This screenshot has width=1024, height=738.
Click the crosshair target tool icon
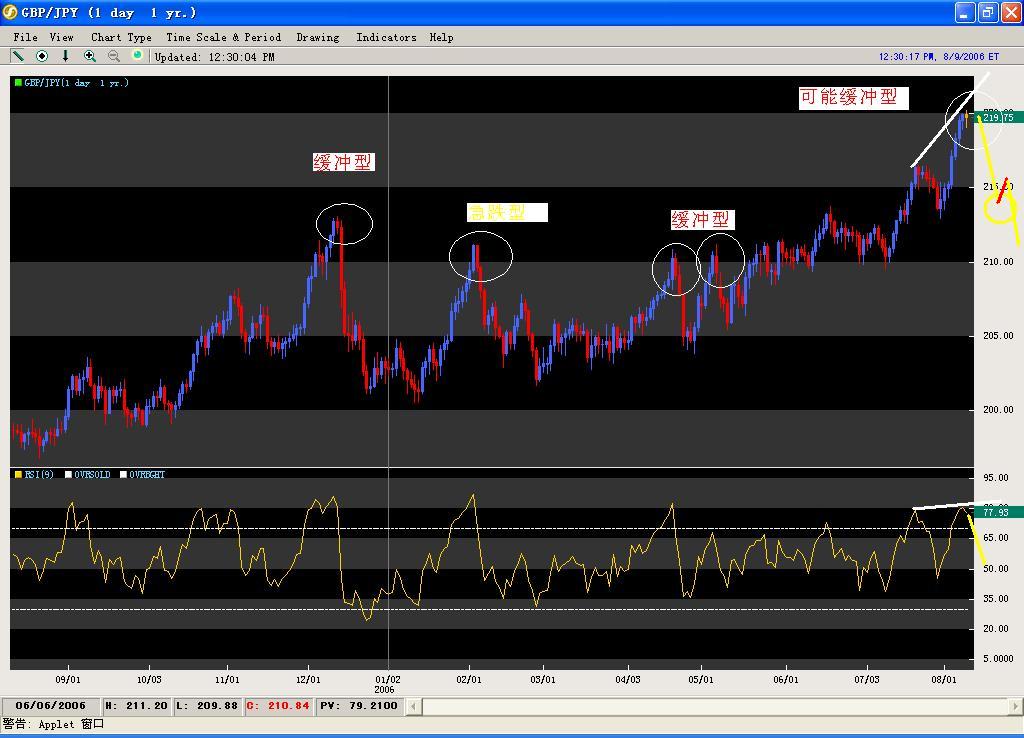tap(42, 56)
